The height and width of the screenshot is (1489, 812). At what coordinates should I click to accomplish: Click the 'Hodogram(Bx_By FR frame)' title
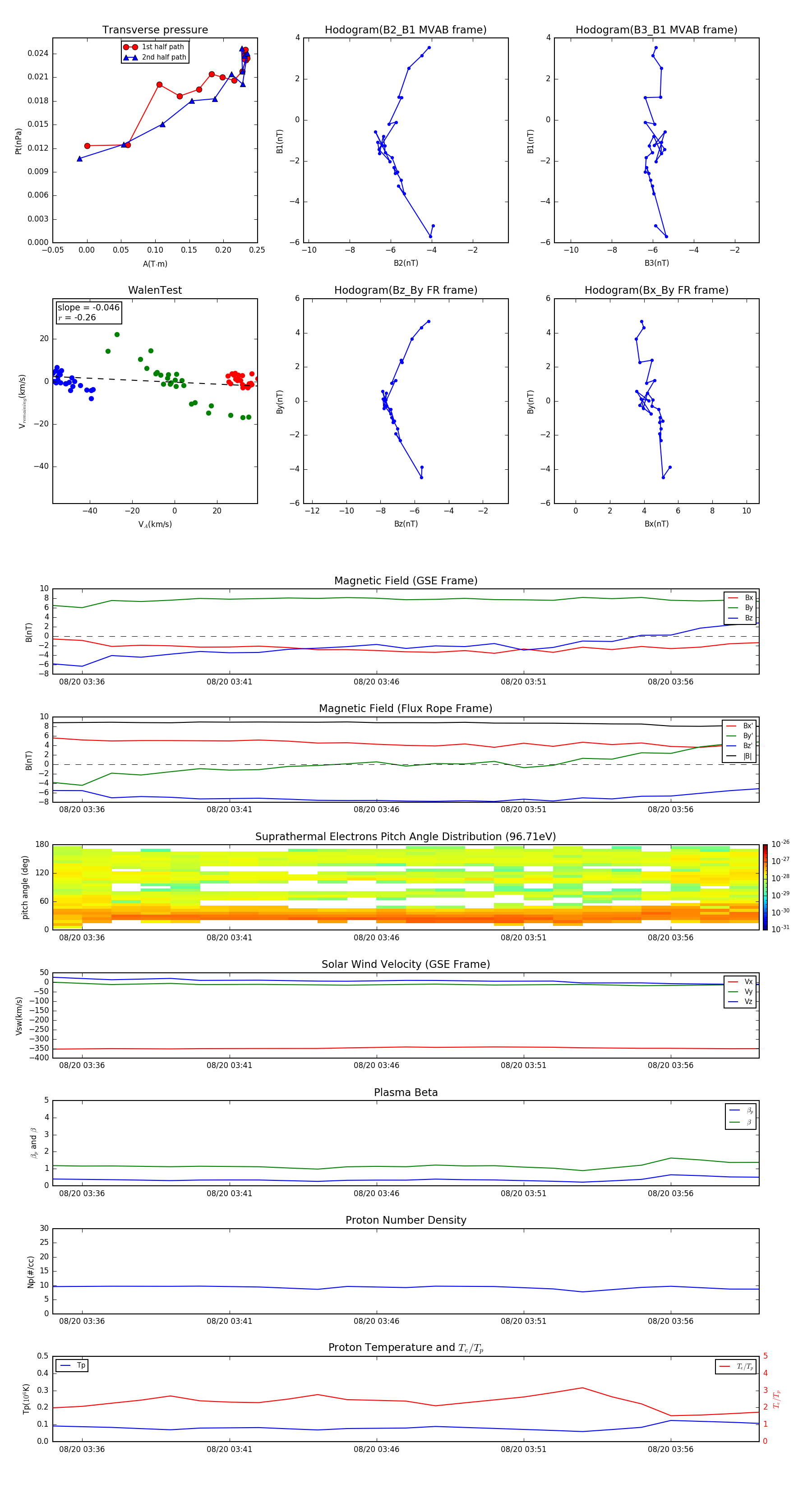pos(656,290)
